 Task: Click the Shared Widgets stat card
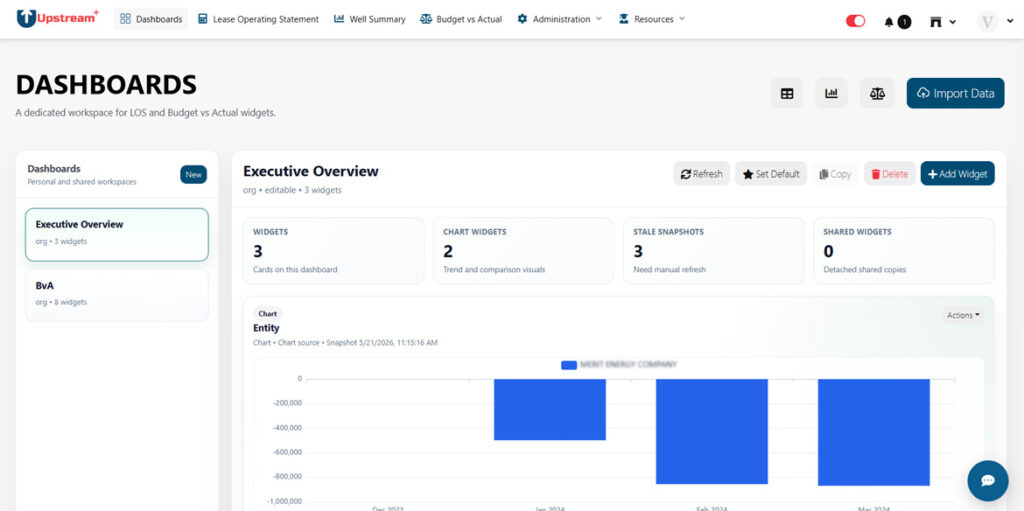click(x=904, y=251)
